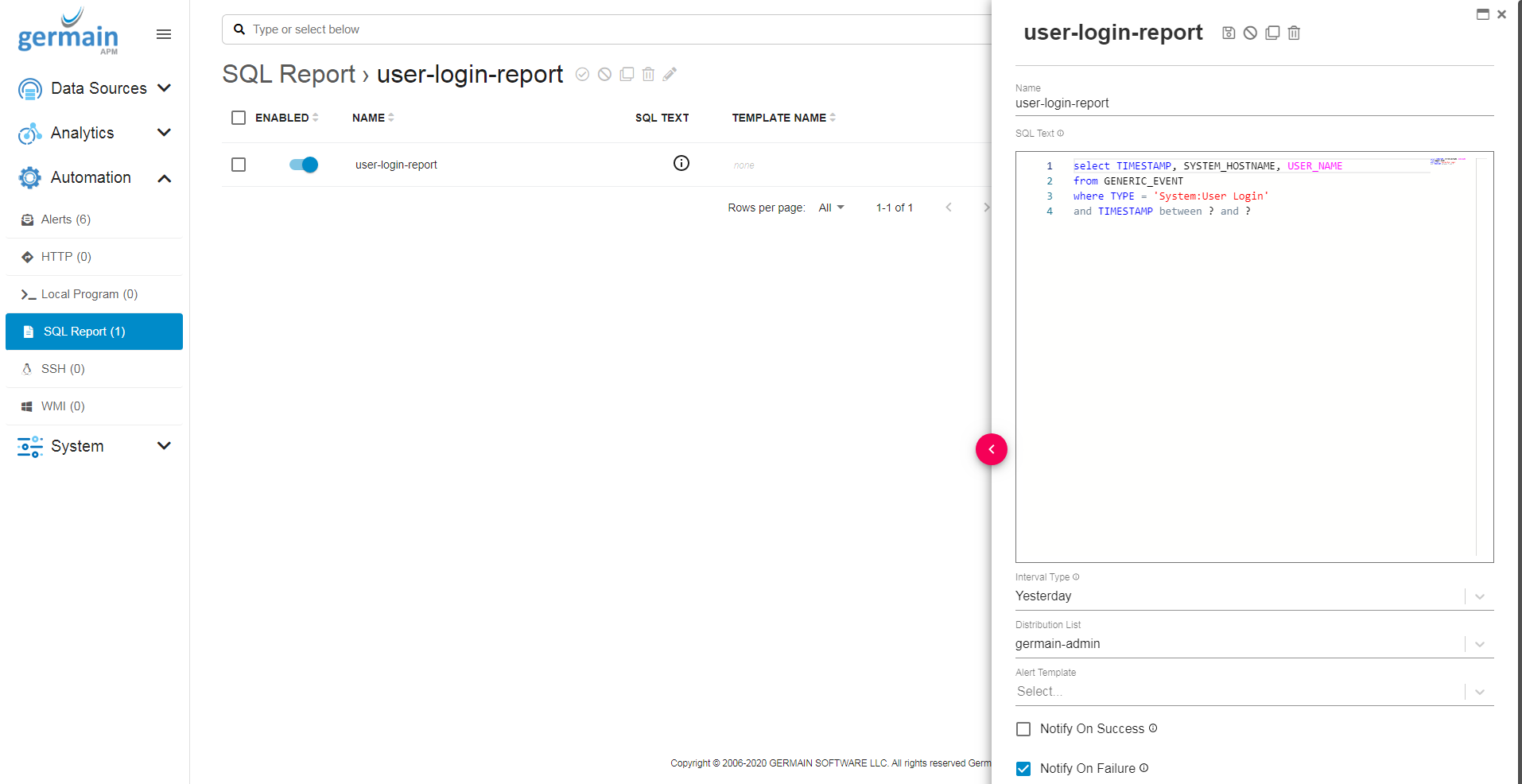Screen dimensions: 1522x784
Task: Click the clone icon beside the page title
Action: coord(627,74)
